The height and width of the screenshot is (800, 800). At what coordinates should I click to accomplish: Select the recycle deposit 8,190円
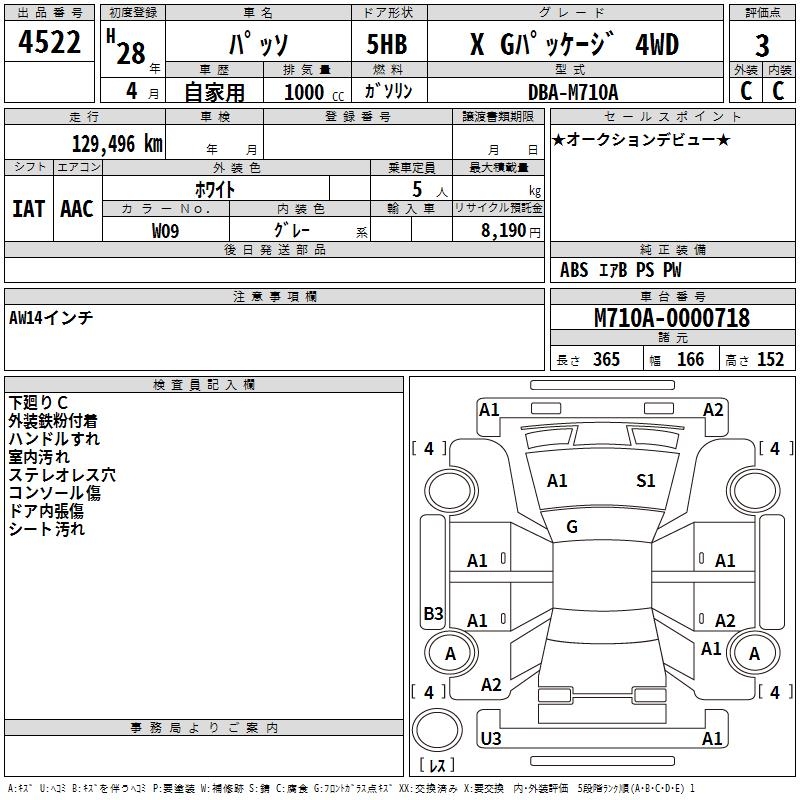tap(510, 231)
